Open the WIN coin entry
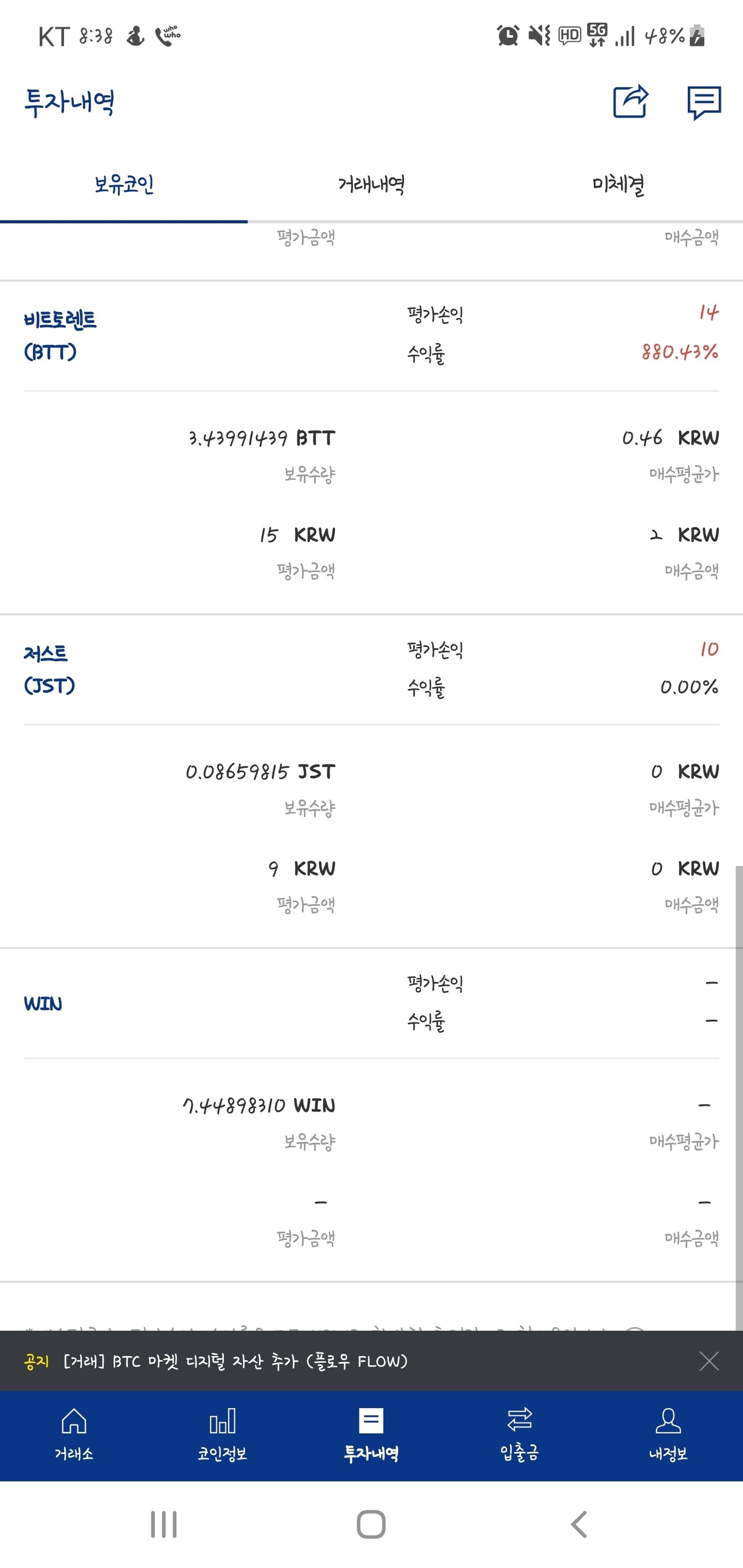The width and height of the screenshot is (743, 1568). 42,1003
